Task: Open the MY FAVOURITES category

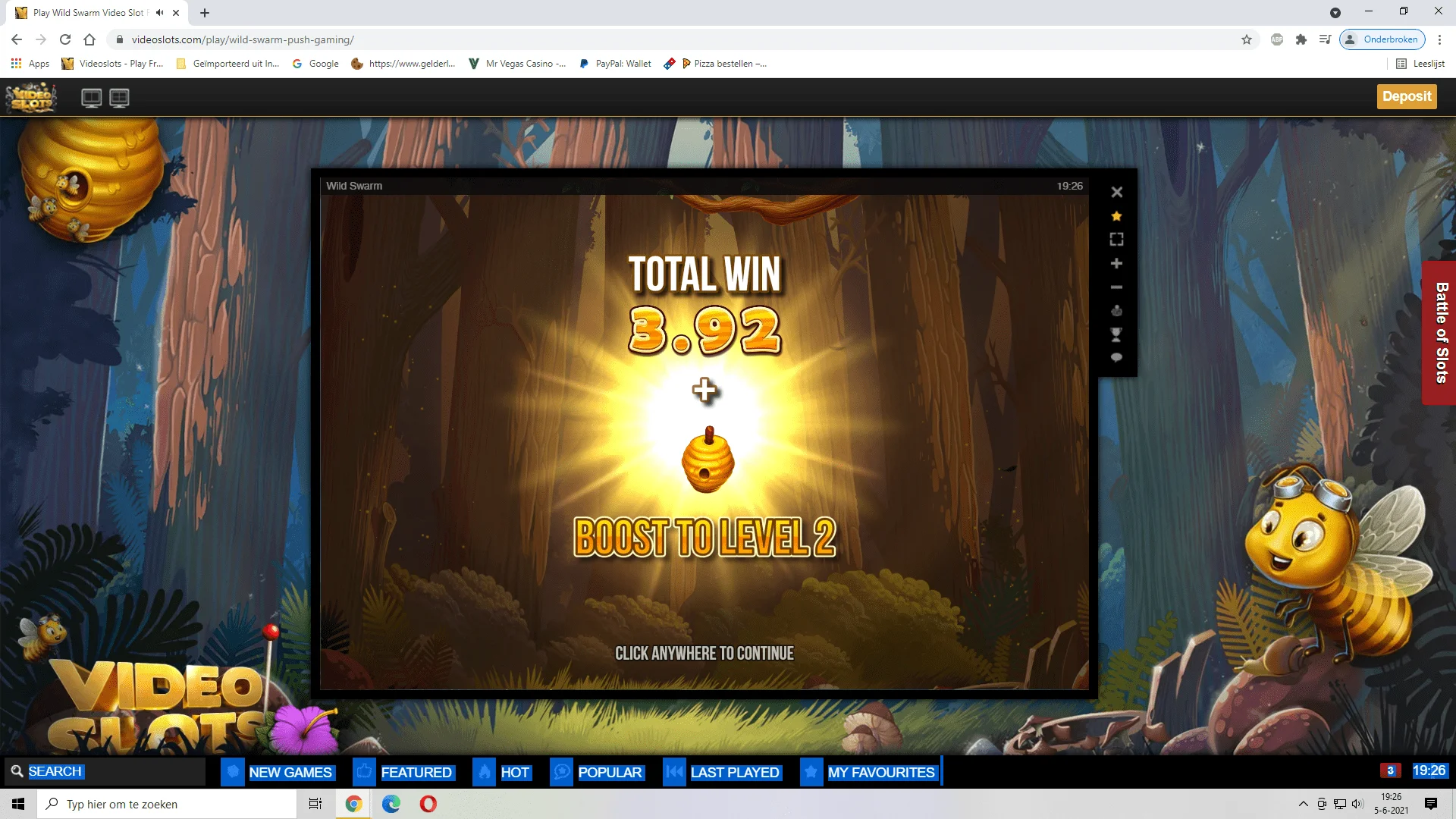Action: (x=869, y=772)
